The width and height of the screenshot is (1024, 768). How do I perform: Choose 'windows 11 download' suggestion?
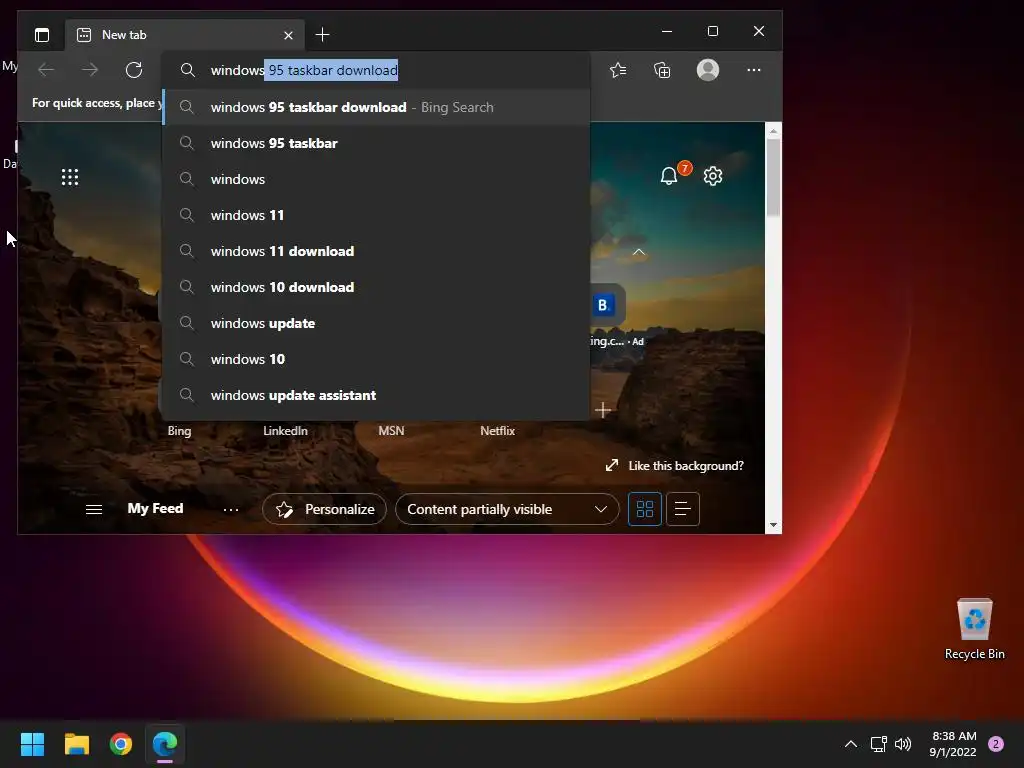pyautogui.click(x=376, y=251)
